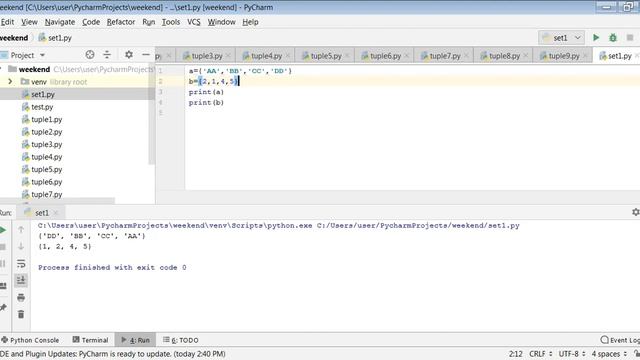Toggle soft-wrap in the run console
The image size is (640, 360).
pos(21,264)
